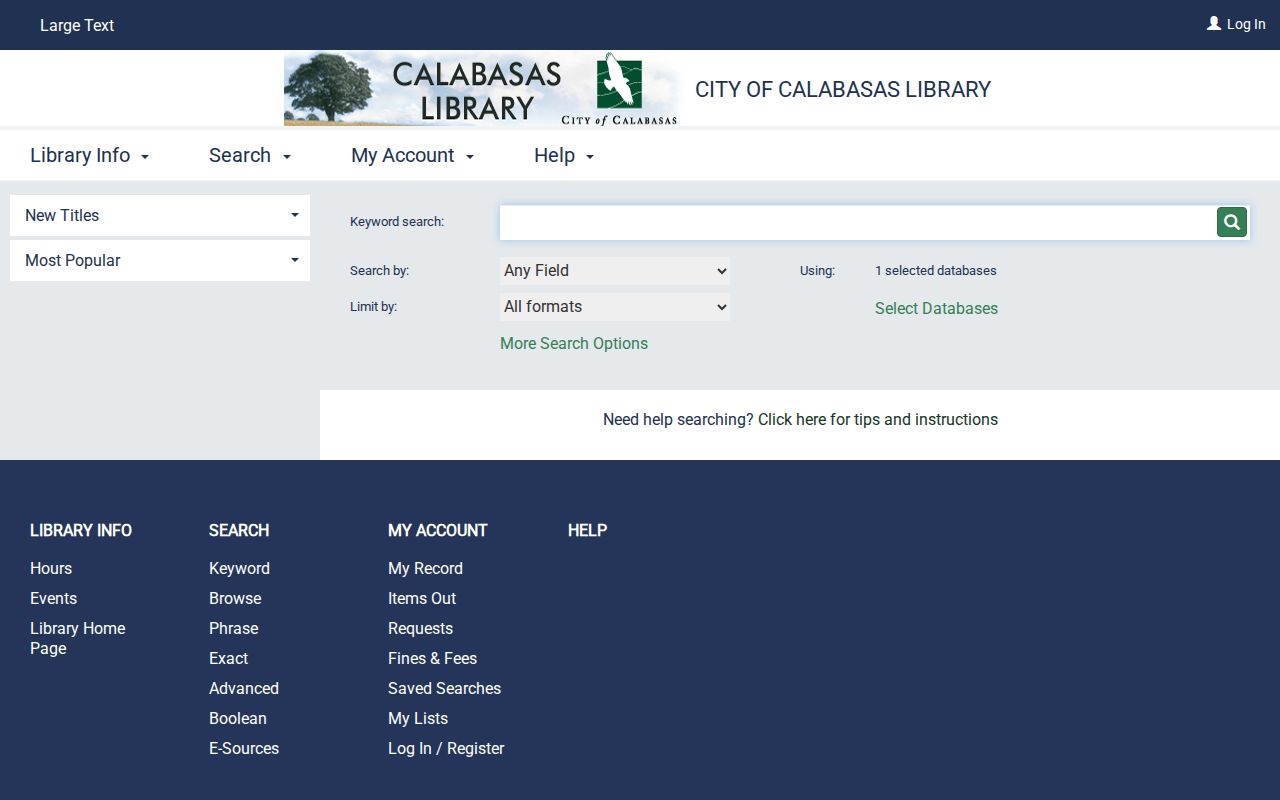Open Boolean search from the footer
1280x800 pixels.
[238, 718]
